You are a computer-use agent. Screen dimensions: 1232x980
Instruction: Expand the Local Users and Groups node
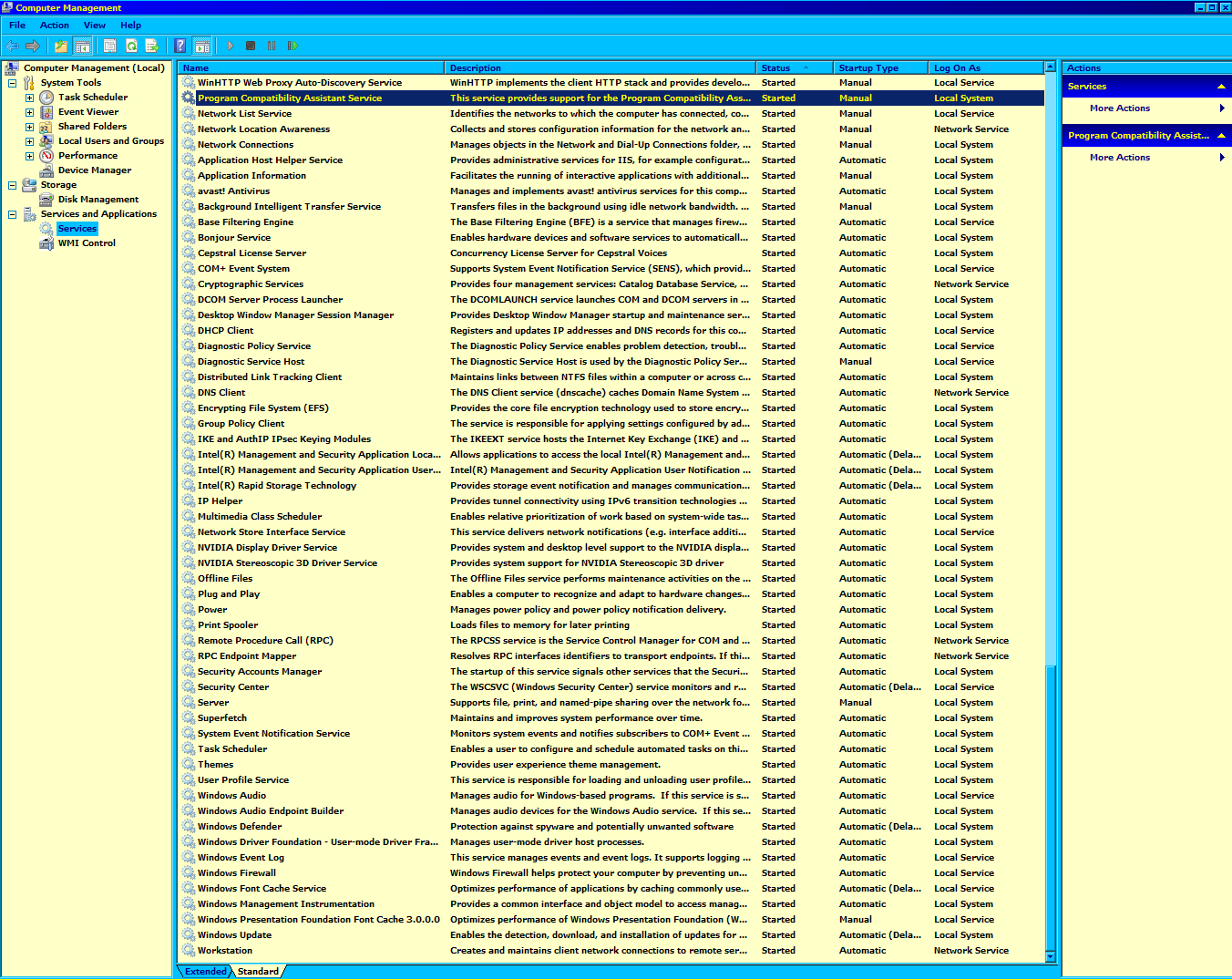coord(29,141)
